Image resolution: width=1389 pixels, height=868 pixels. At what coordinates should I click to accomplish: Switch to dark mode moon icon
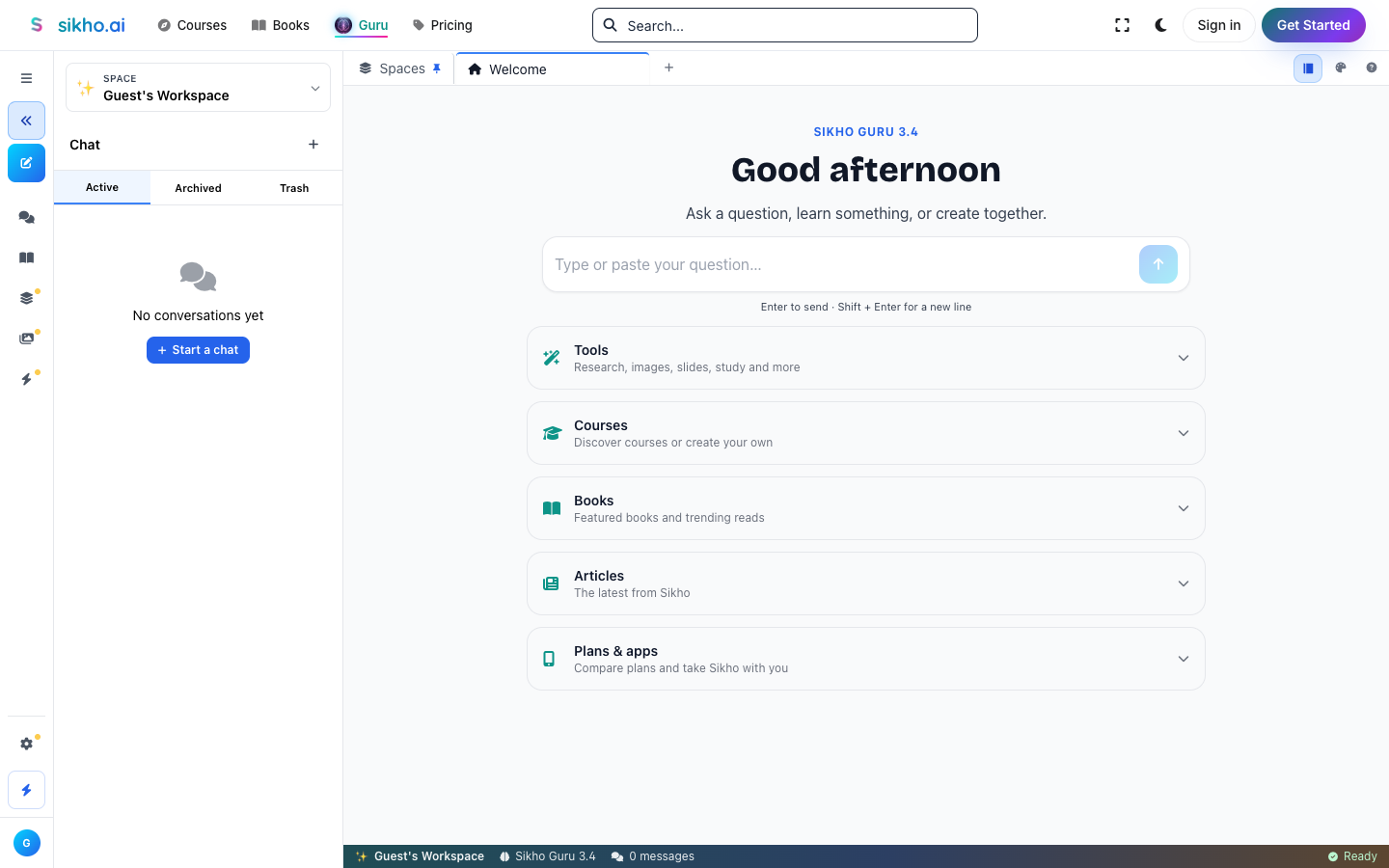[1160, 25]
